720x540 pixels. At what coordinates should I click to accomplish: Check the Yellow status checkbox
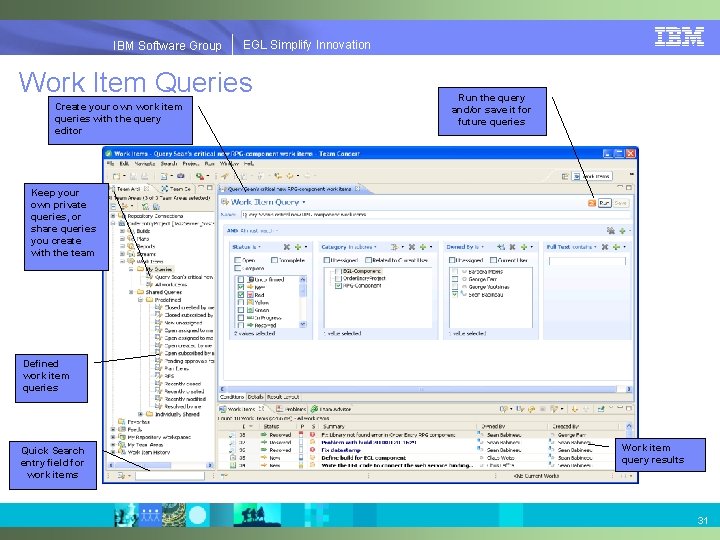click(x=241, y=303)
